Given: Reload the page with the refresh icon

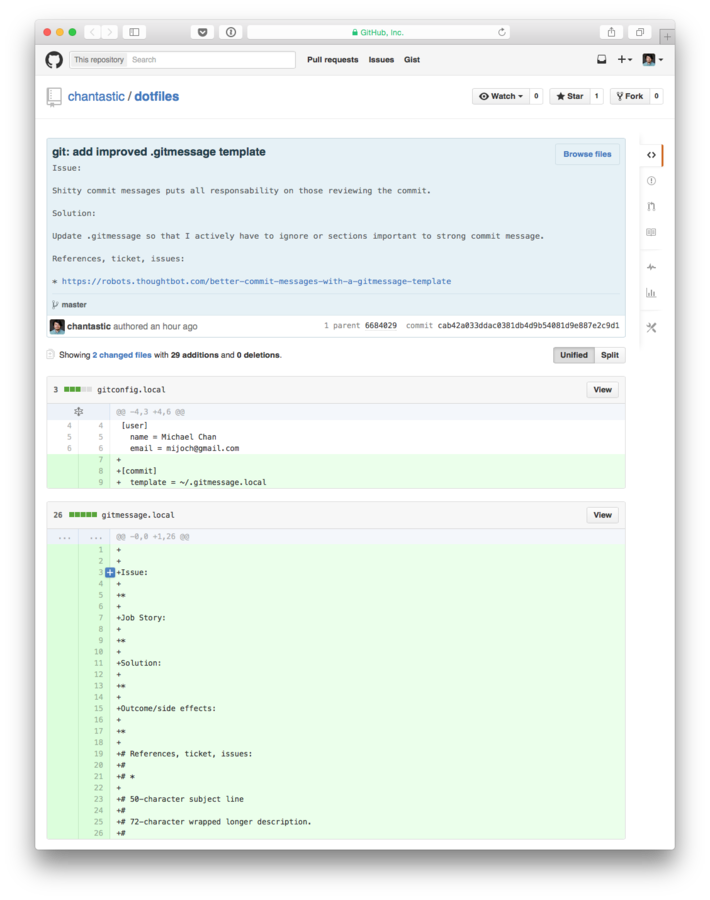Looking at the screenshot, I should pyautogui.click(x=502, y=32).
